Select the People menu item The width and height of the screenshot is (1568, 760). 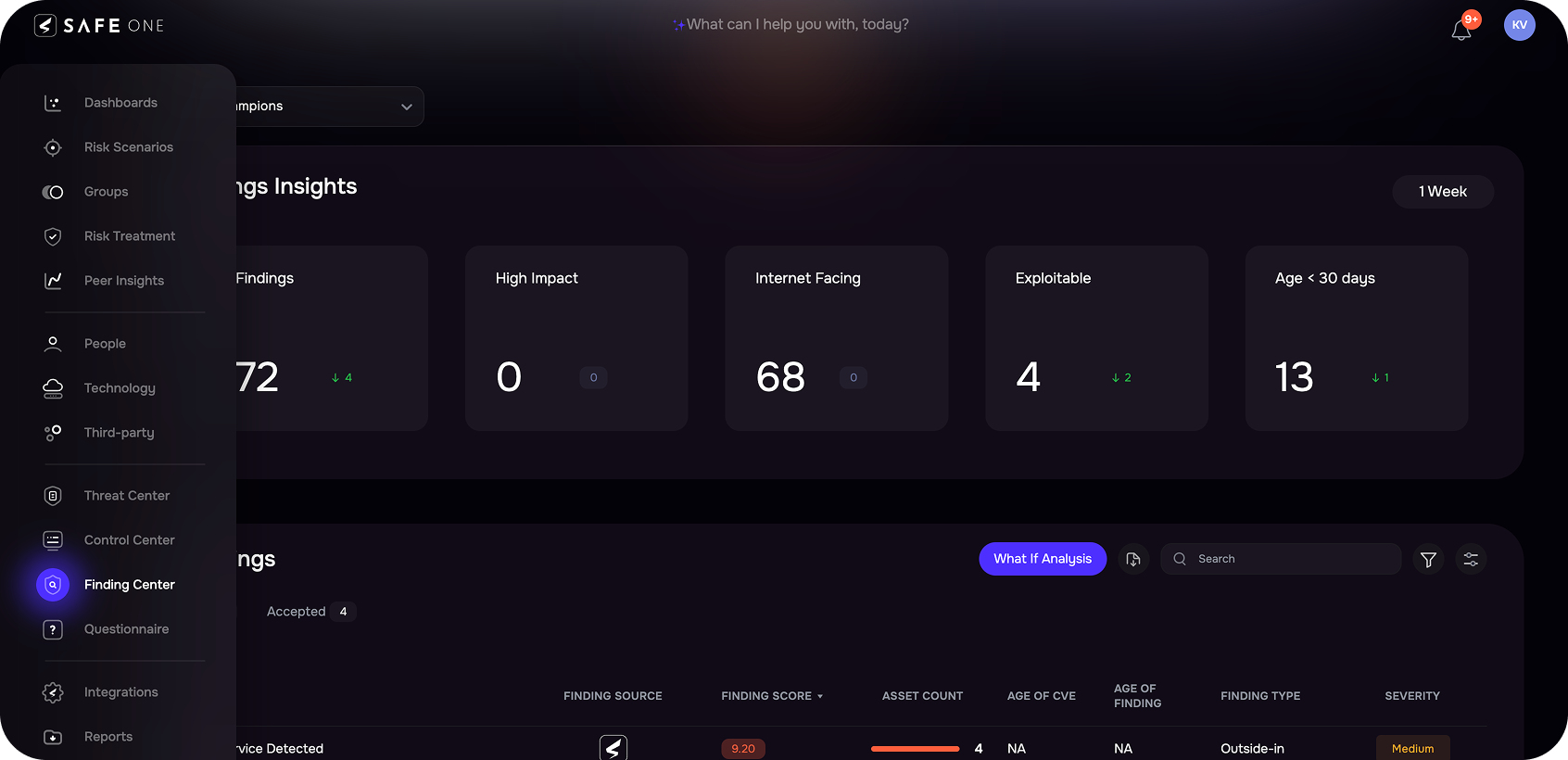point(105,344)
